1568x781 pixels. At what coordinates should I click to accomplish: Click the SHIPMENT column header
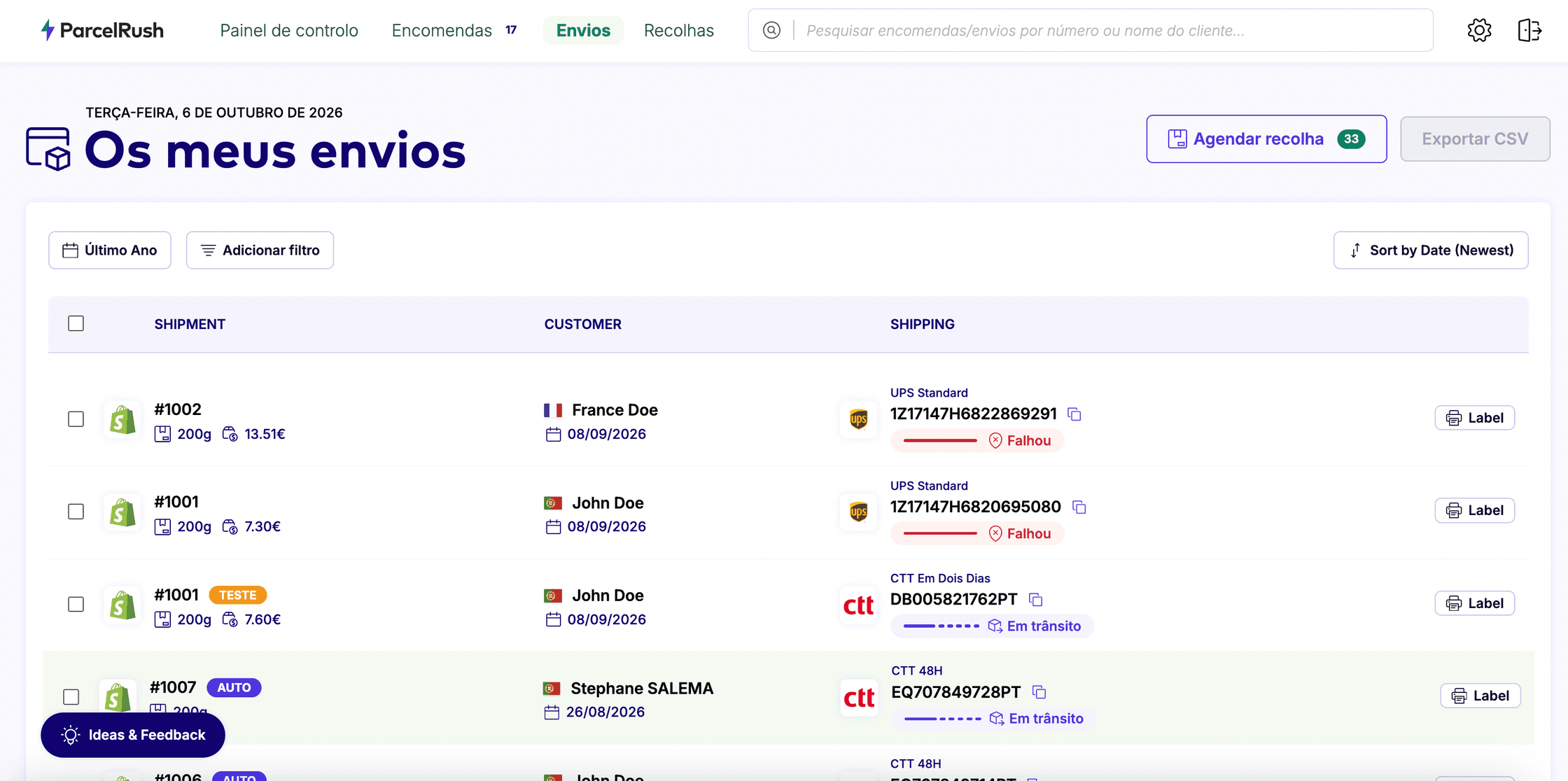click(x=190, y=324)
